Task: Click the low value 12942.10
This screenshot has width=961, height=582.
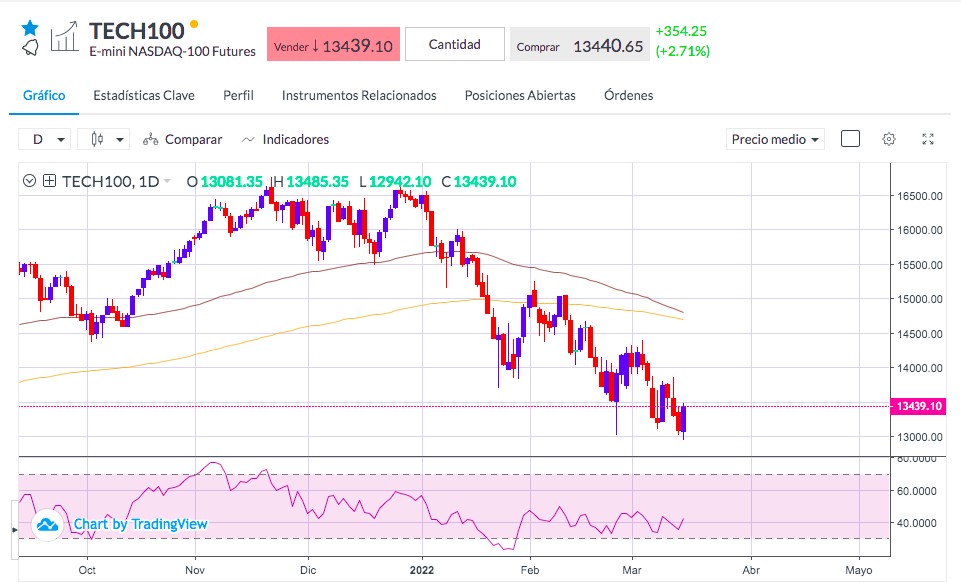Action: pyautogui.click(x=400, y=181)
